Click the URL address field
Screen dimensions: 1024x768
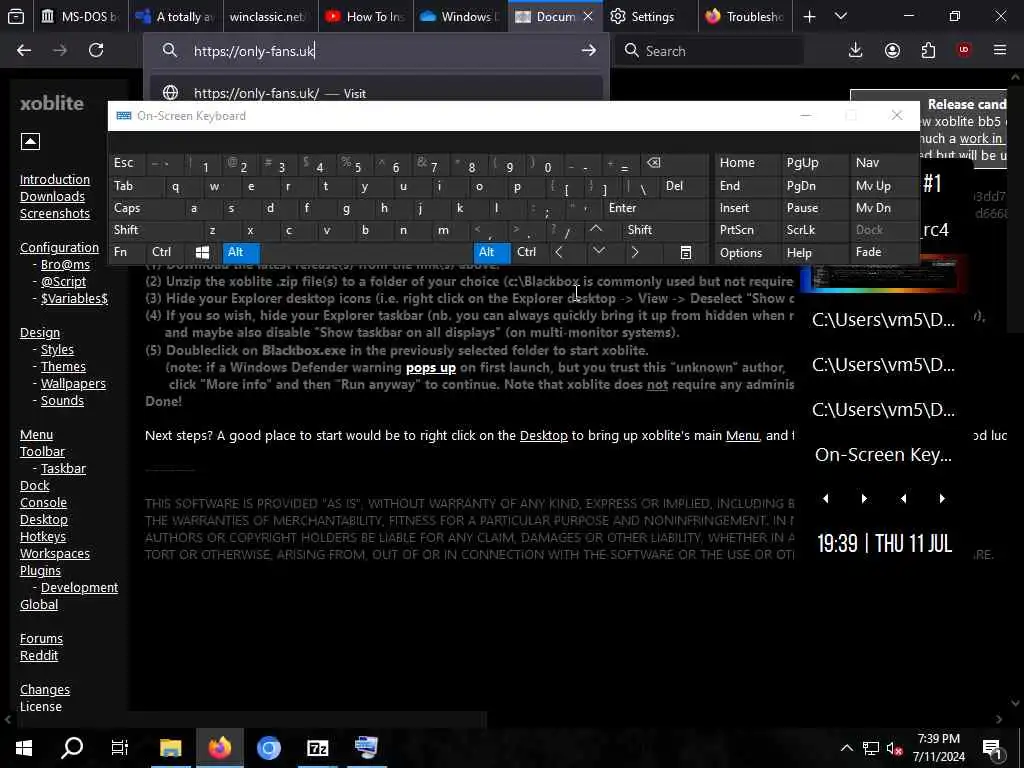click(376, 50)
